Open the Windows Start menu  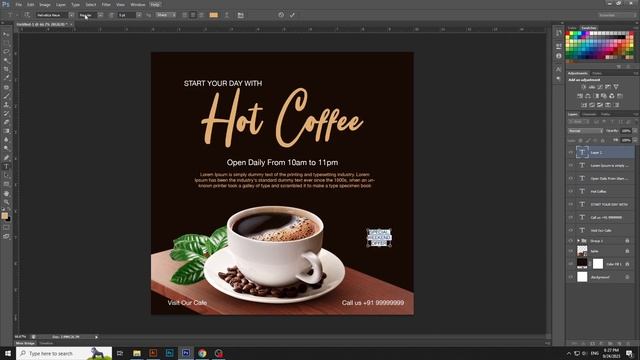[8, 353]
